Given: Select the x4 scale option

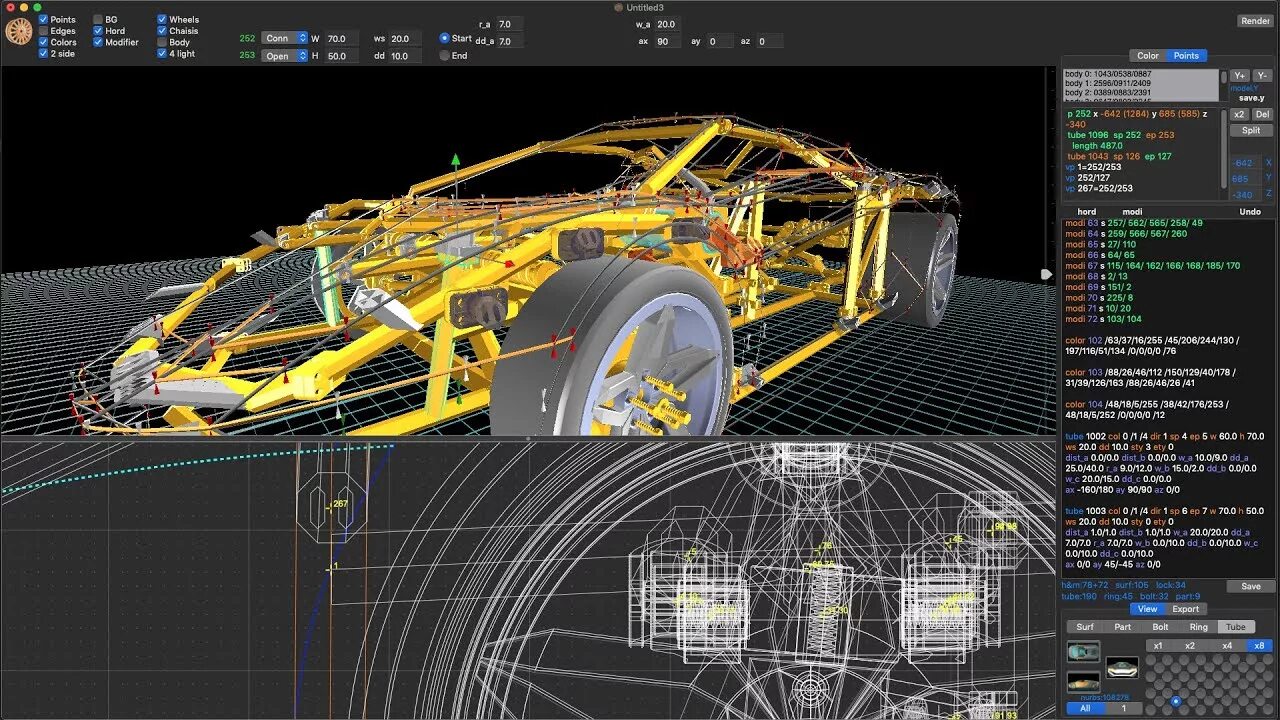Looking at the screenshot, I should [1226, 646].
